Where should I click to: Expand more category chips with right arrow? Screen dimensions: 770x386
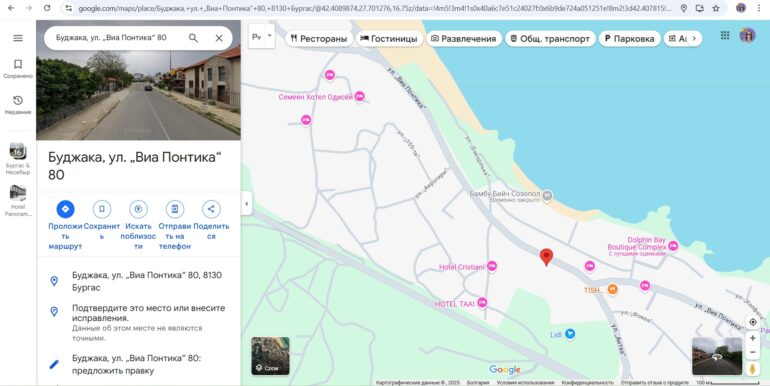[x=694, y=38]
